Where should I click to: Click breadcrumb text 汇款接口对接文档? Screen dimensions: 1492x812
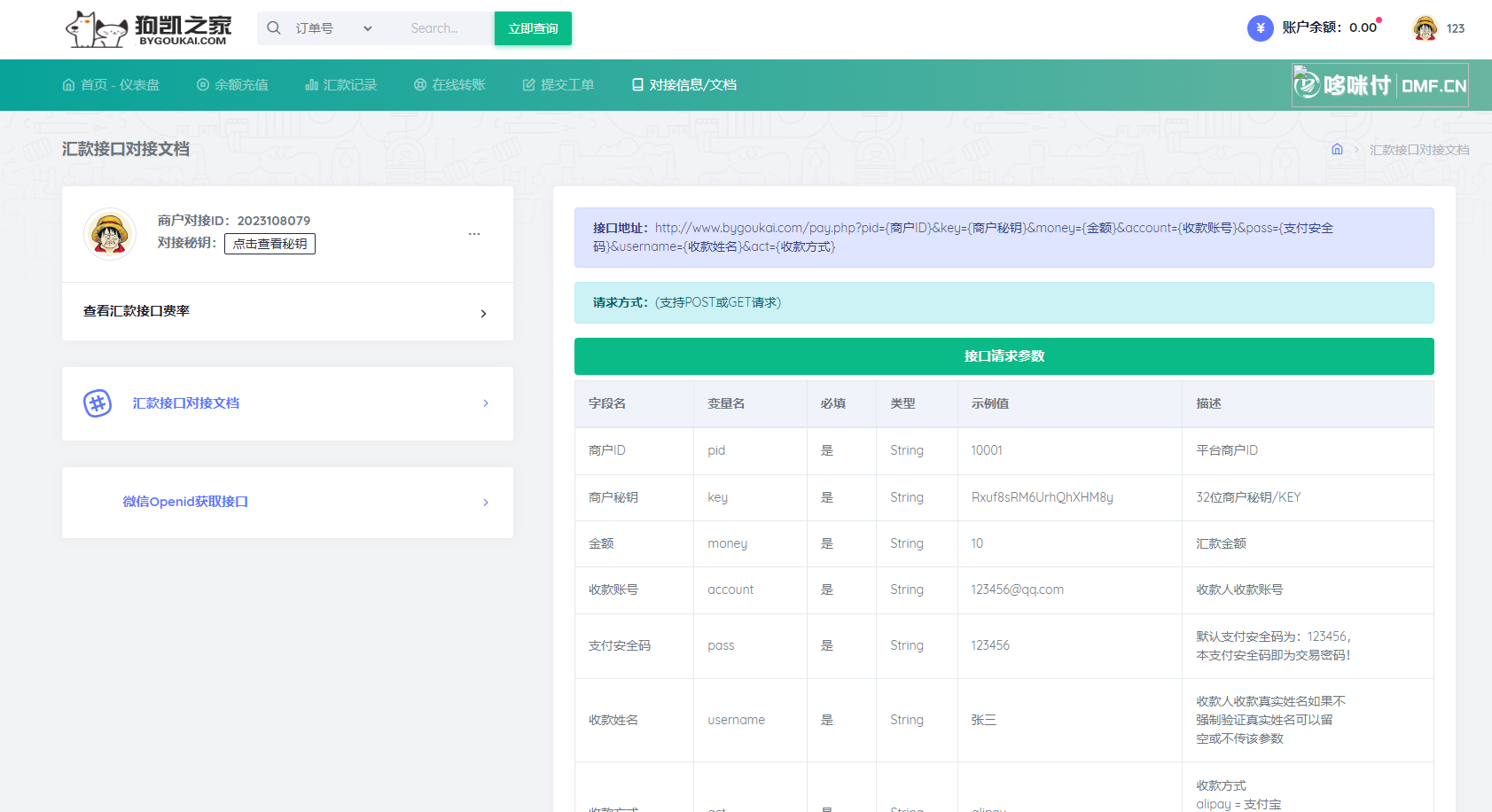(1419, 150)
